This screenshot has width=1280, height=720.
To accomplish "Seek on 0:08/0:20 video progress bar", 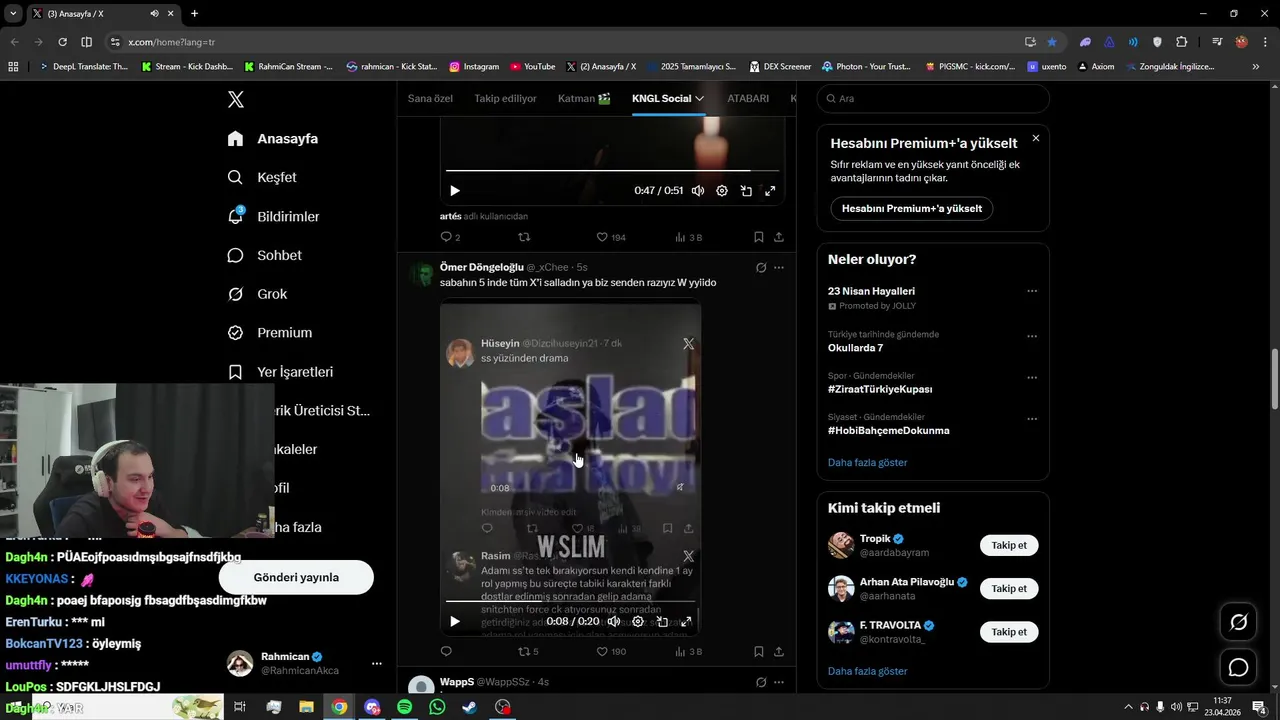I will tap(570, 602).
